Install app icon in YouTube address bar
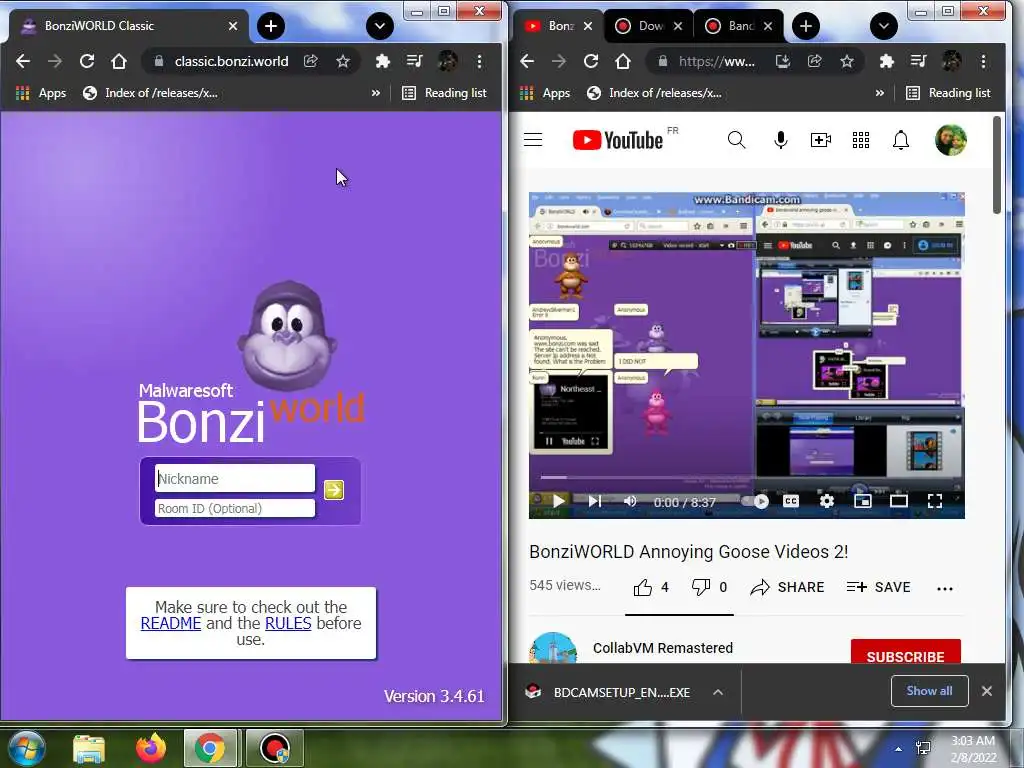This screenshot has width=1024, height=768. coord(782,61)
